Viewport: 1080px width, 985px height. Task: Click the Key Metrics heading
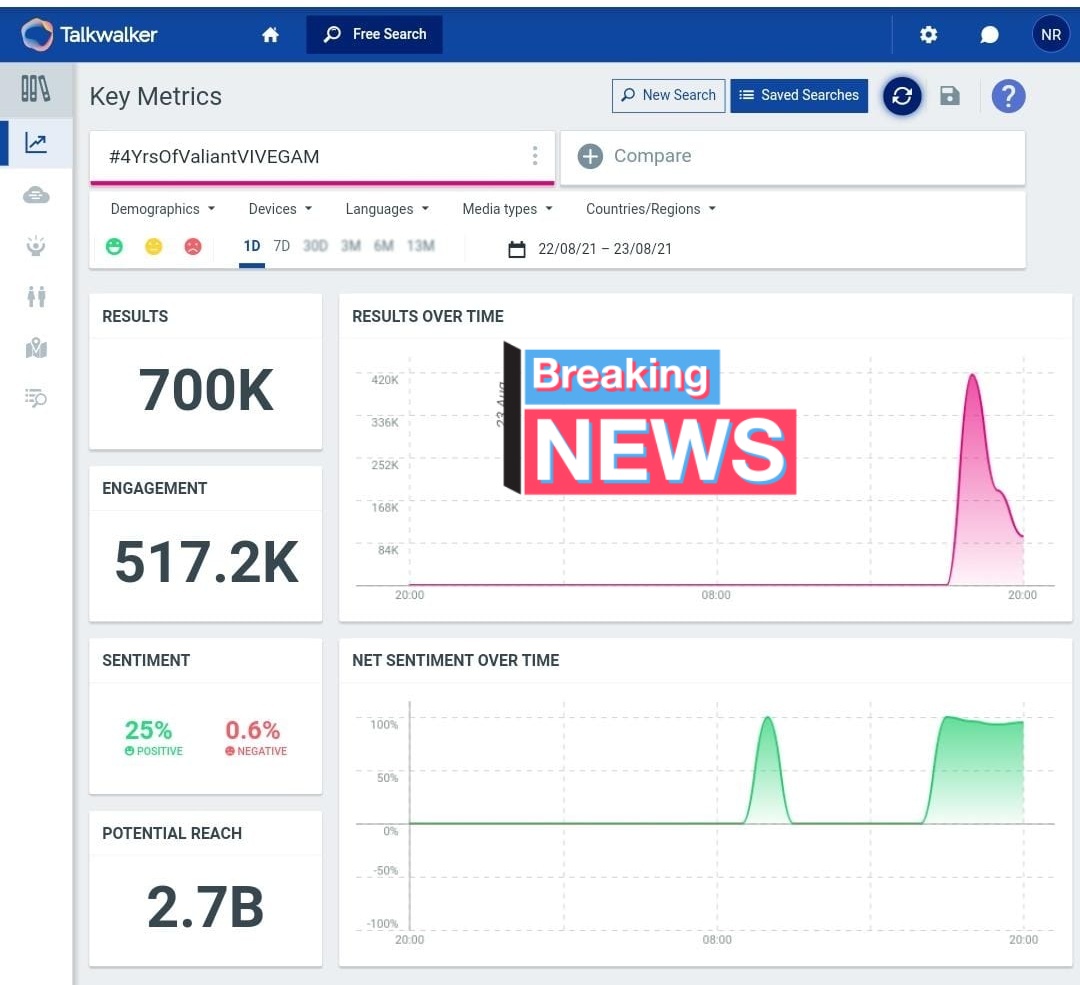point(156,96)
